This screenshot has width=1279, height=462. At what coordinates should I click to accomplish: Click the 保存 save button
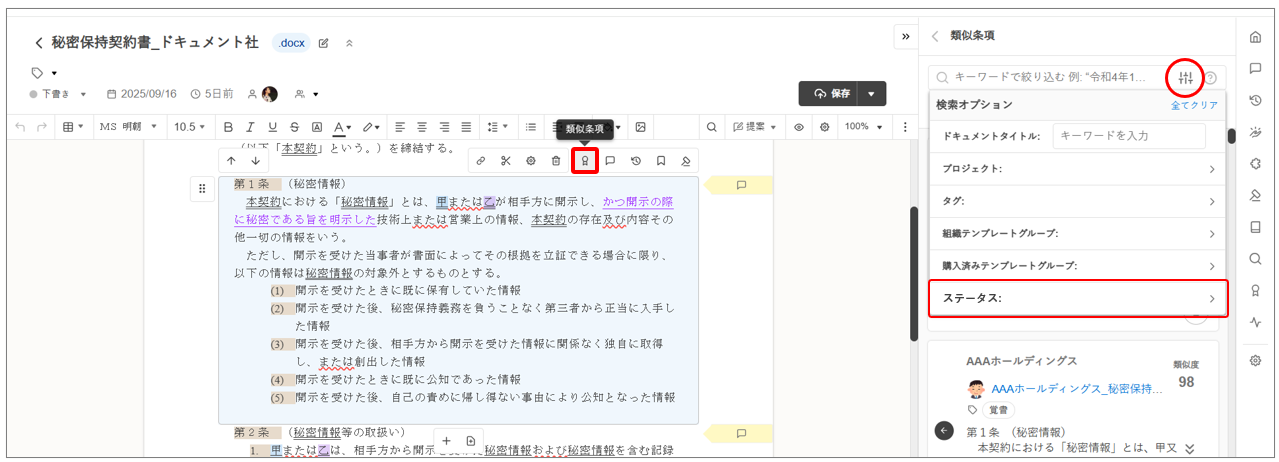(831, 93)
